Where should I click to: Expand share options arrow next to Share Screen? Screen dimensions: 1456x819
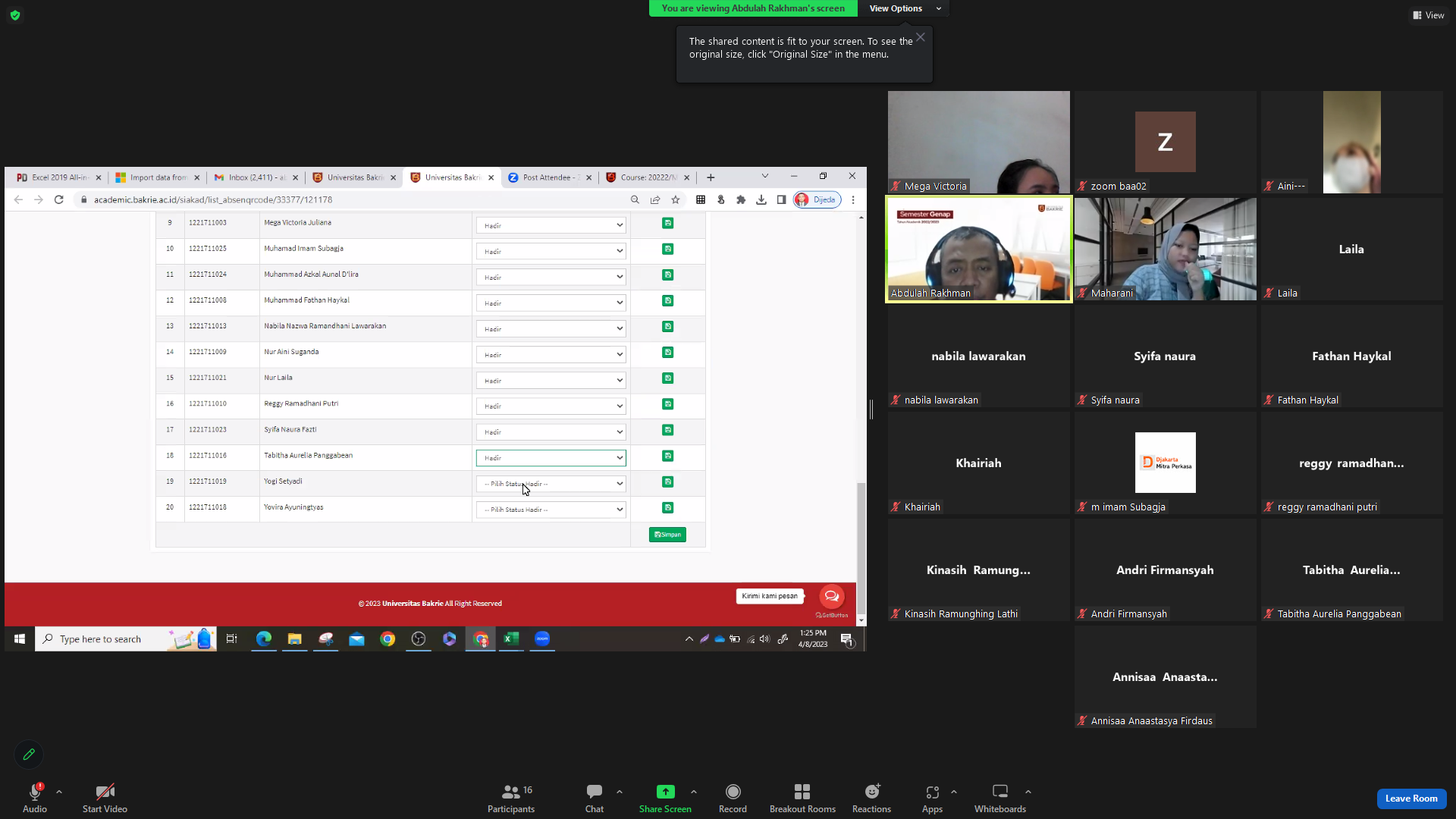pos(694,792)
